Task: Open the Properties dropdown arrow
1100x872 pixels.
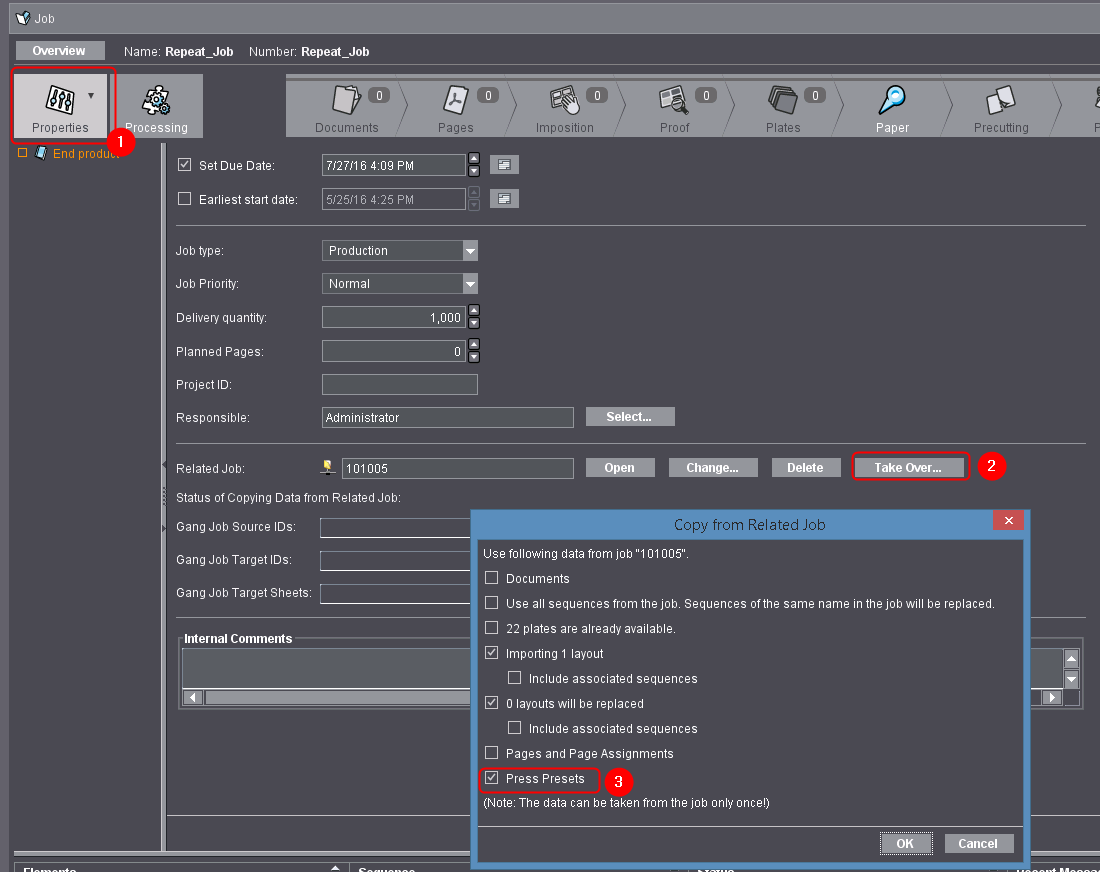Action: tap(92, 96)
